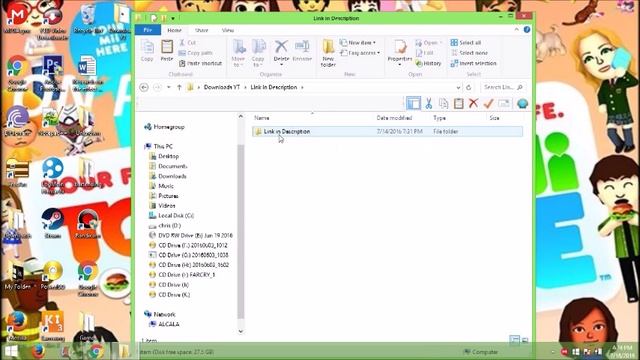Open the Recycle Bin desktop icon

88,20
